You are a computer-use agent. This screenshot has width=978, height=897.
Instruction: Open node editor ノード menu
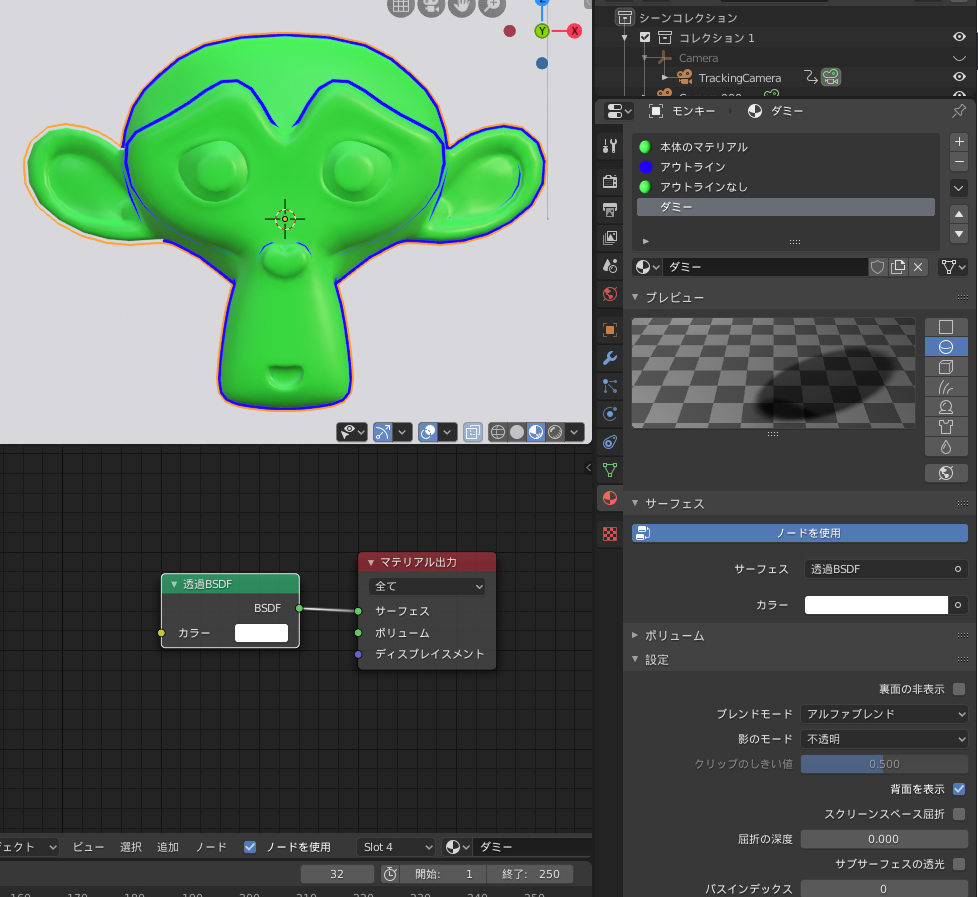pos(211,846)
